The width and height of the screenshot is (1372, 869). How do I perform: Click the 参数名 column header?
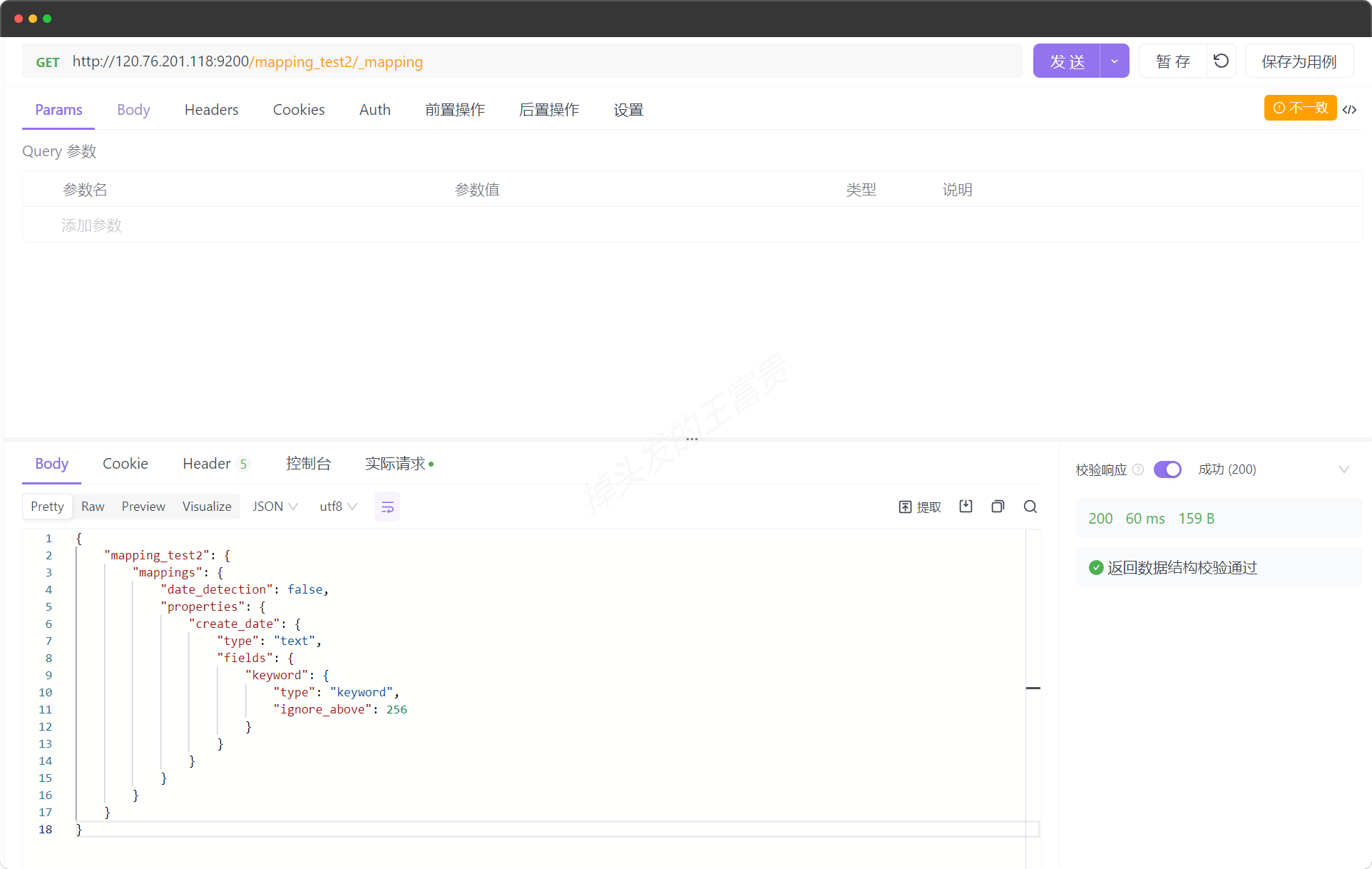(85, 190)
